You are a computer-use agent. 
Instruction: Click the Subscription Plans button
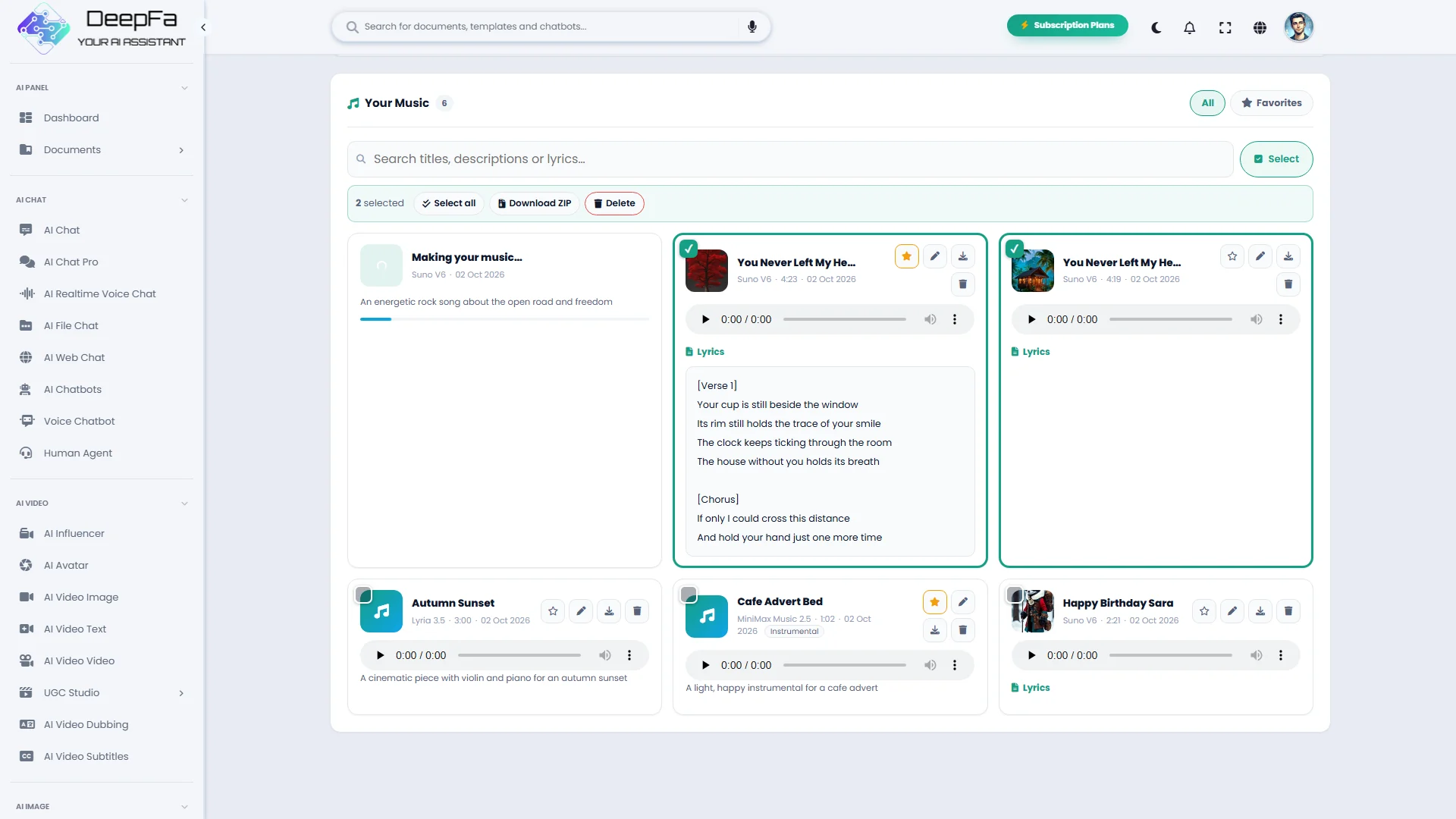tap(1067, 25)
